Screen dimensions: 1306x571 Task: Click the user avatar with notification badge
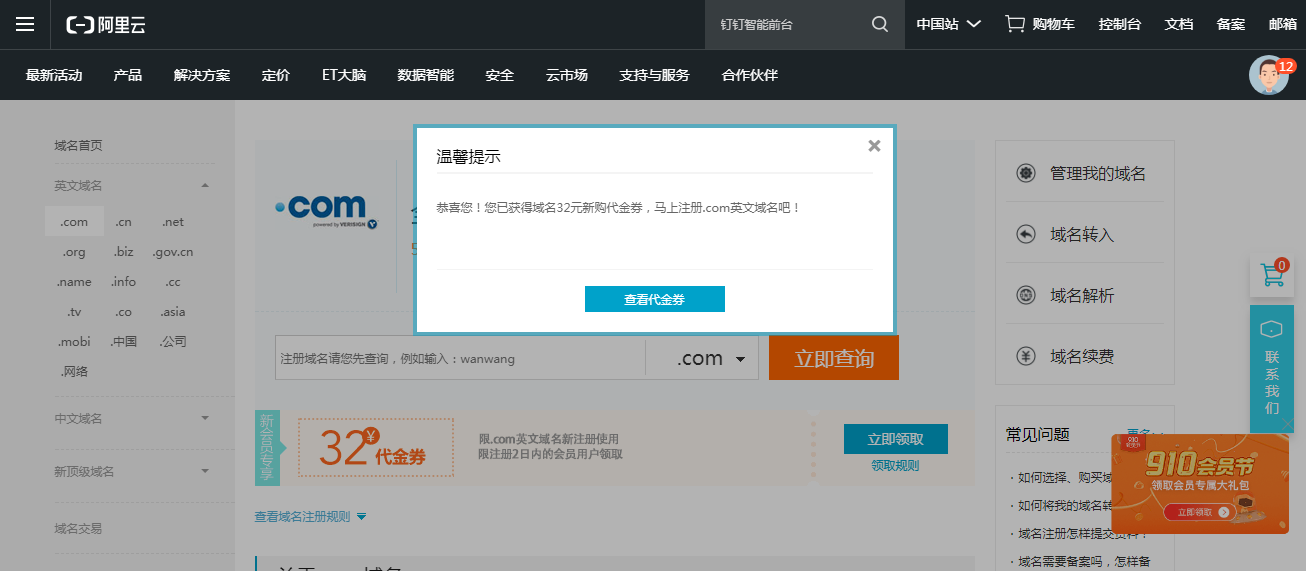(x=1269, y=76)
